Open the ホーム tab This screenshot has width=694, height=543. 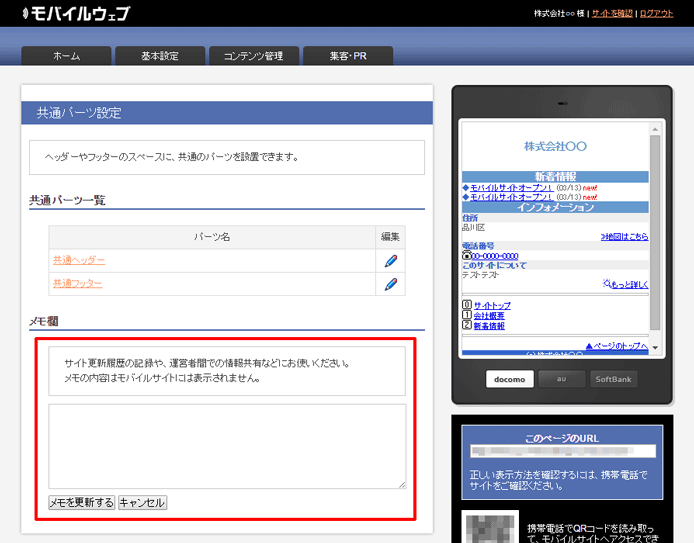66,56
